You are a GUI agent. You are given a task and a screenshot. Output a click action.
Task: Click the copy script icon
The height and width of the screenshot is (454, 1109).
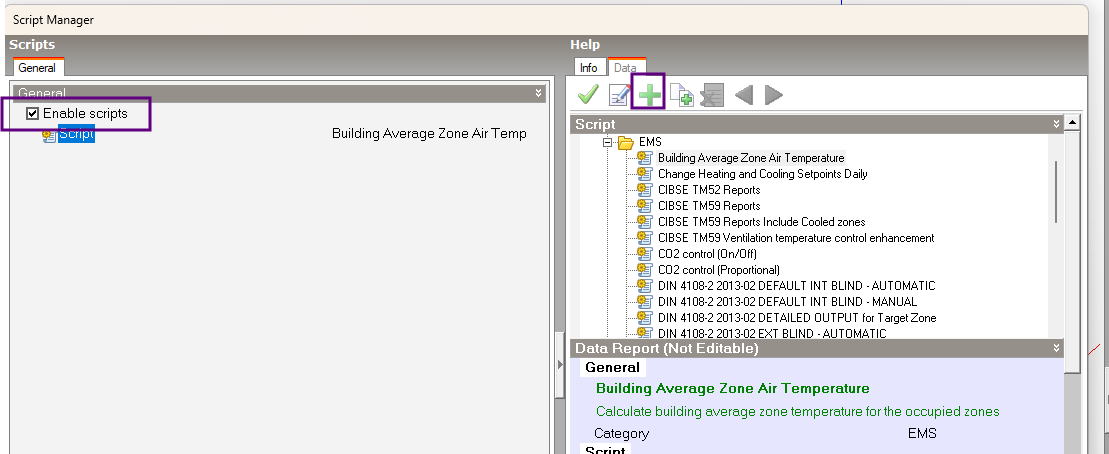(682, 95)
